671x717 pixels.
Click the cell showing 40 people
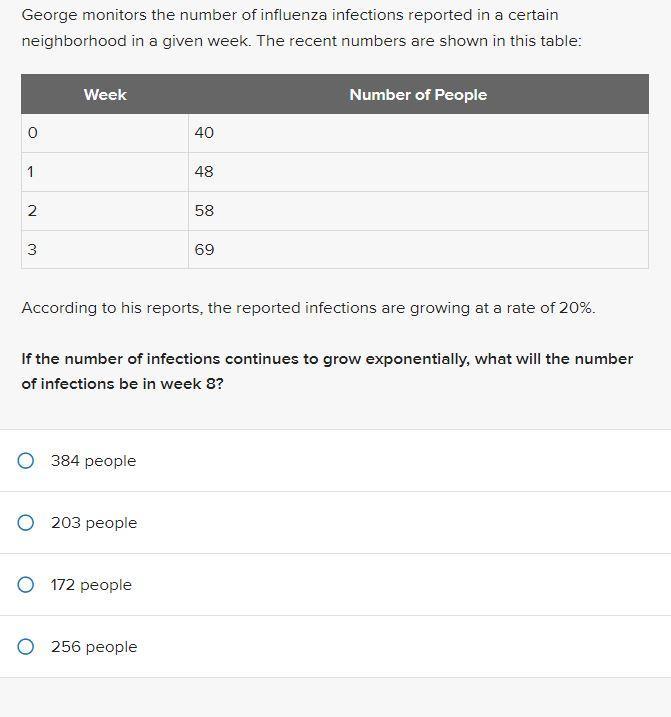[x=418, y=133]
